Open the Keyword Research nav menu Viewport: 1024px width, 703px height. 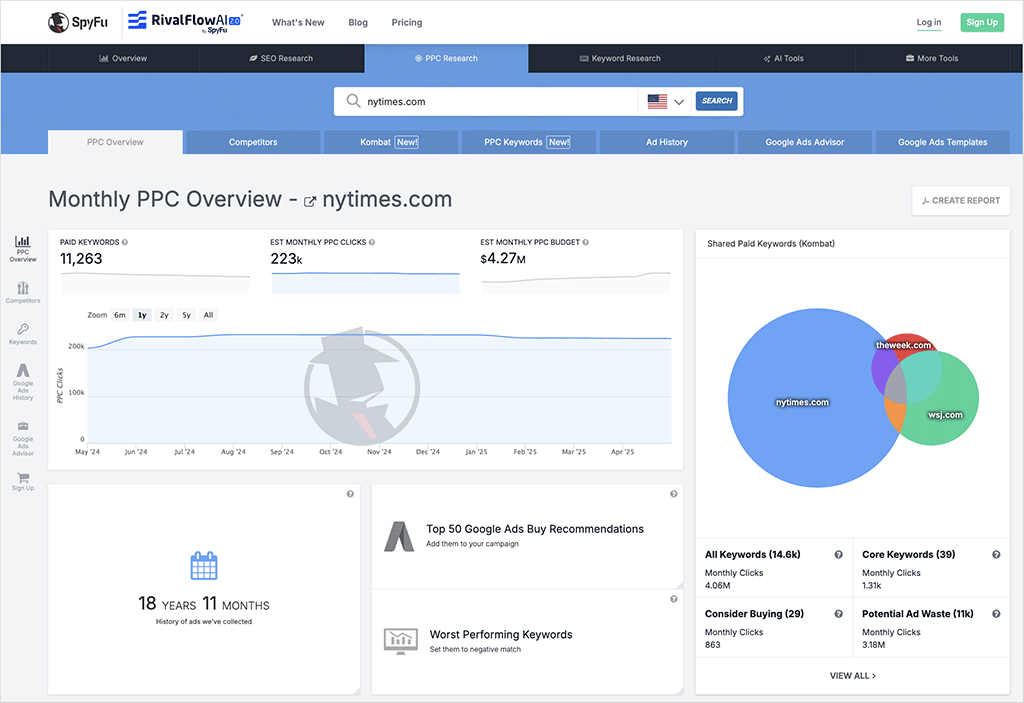click(x=620, y=58)
